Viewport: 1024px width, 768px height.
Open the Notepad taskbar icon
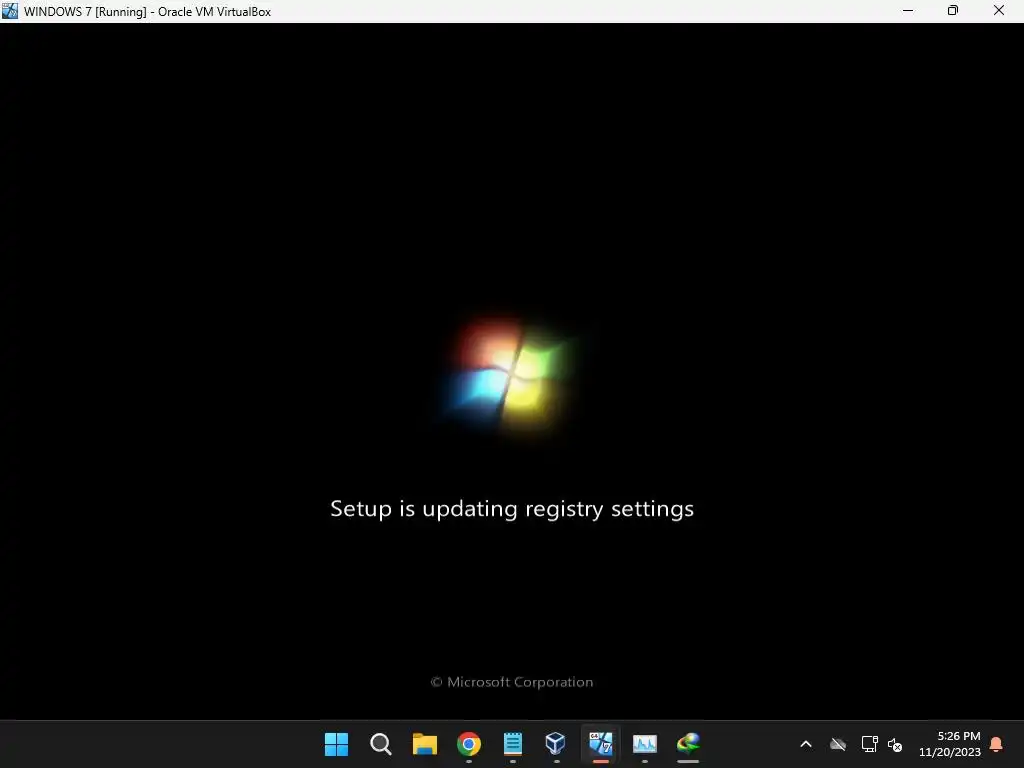(x=513, y=744)
